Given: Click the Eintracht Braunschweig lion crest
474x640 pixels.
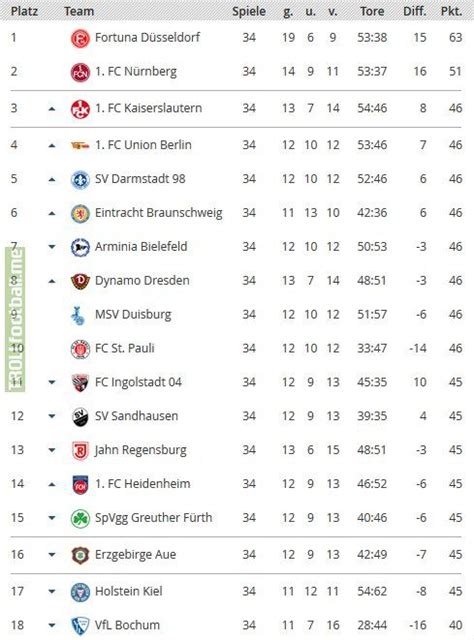Looking at the screenshot, I should (x=80, y=213).
